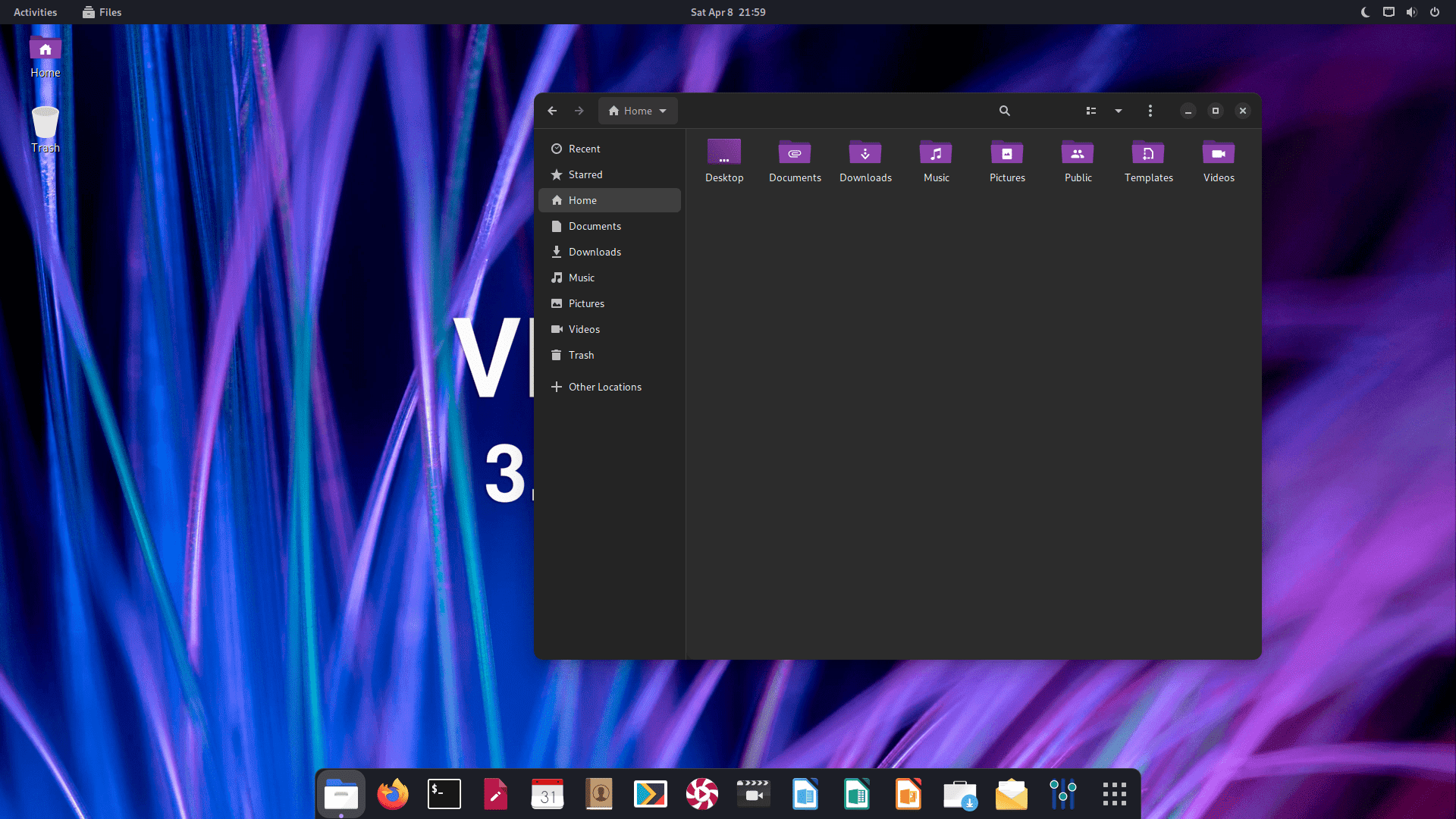Open the settings sliders app in dock

pos(1063,794)
